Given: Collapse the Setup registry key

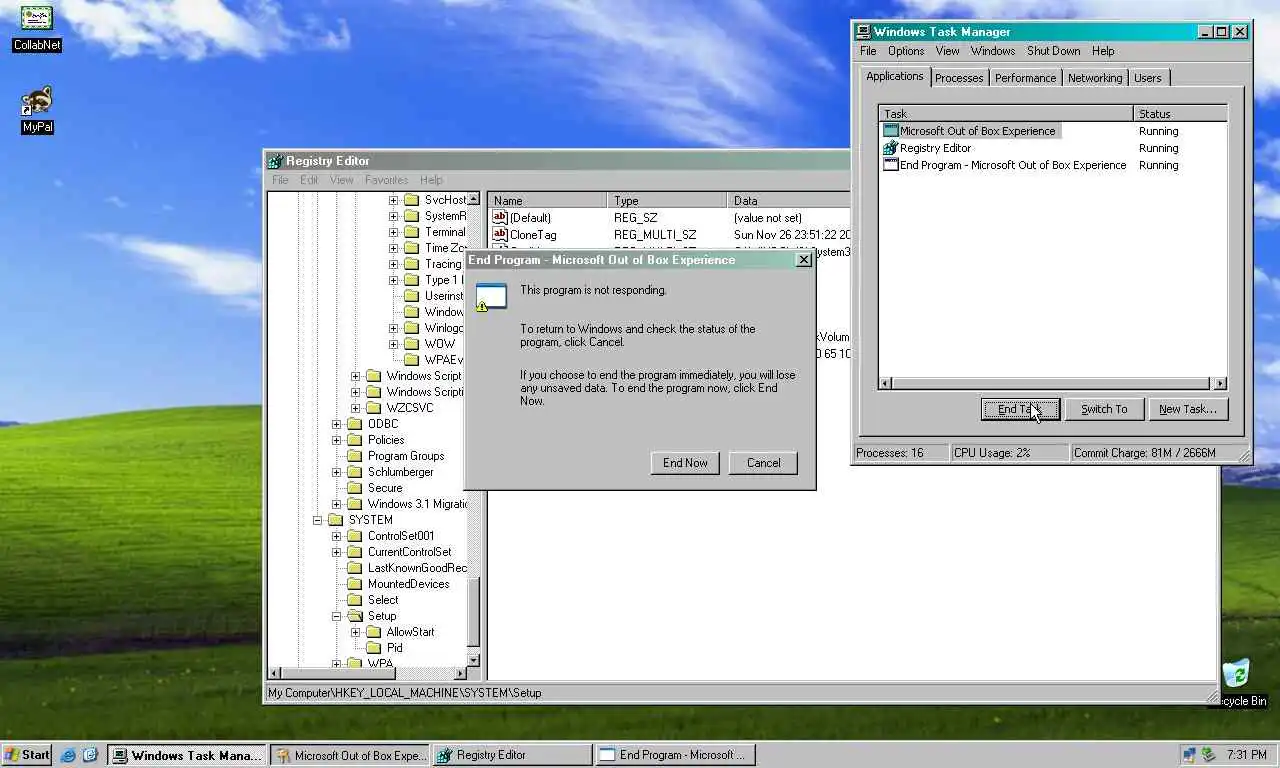Looking at the screenshot, I should 337,616.
